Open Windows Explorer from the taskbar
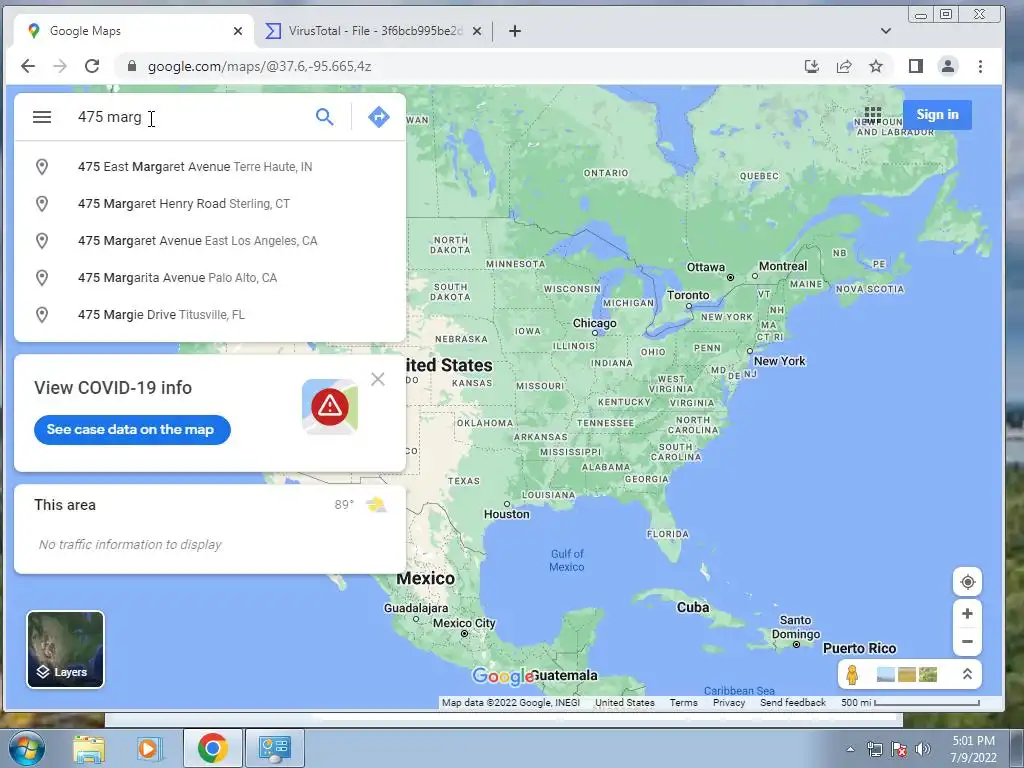Viewport: 1024px width, 768px height. (89, 748)
